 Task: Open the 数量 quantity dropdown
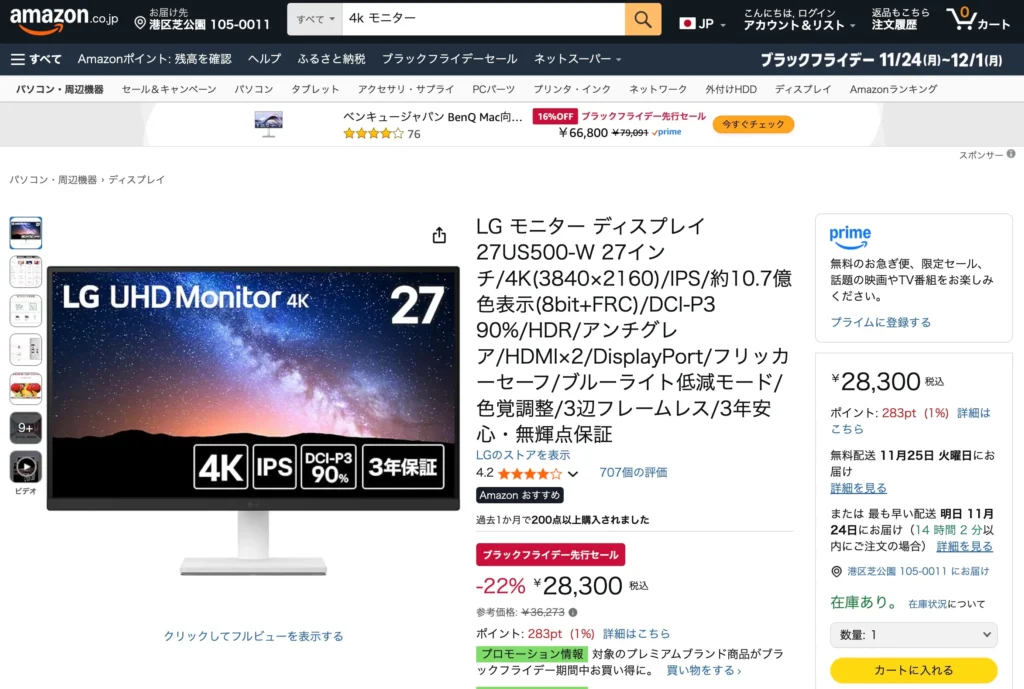pos(913,634)
